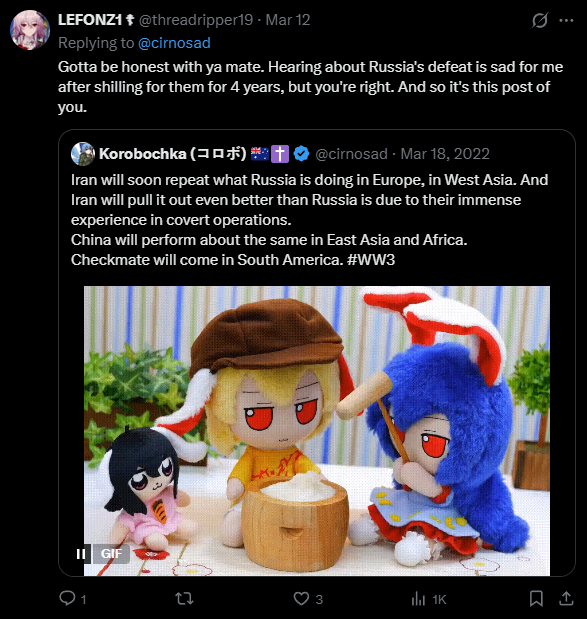The width and height of the screenshot is (587, 619).
Task: Click Korobochka's small profile picture
Action: 83,154
